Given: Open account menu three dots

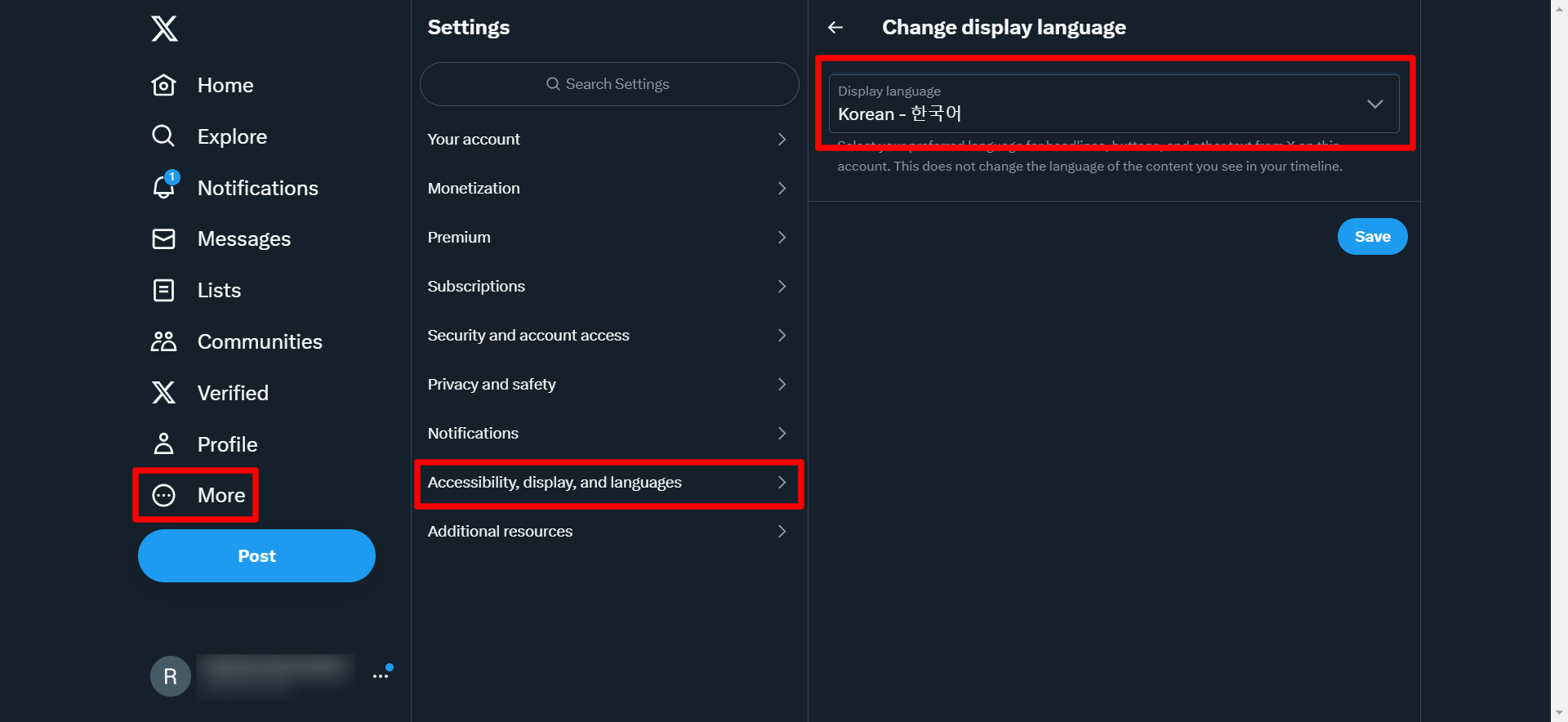Looking at the screenshot, I should (x=381, y=676).
